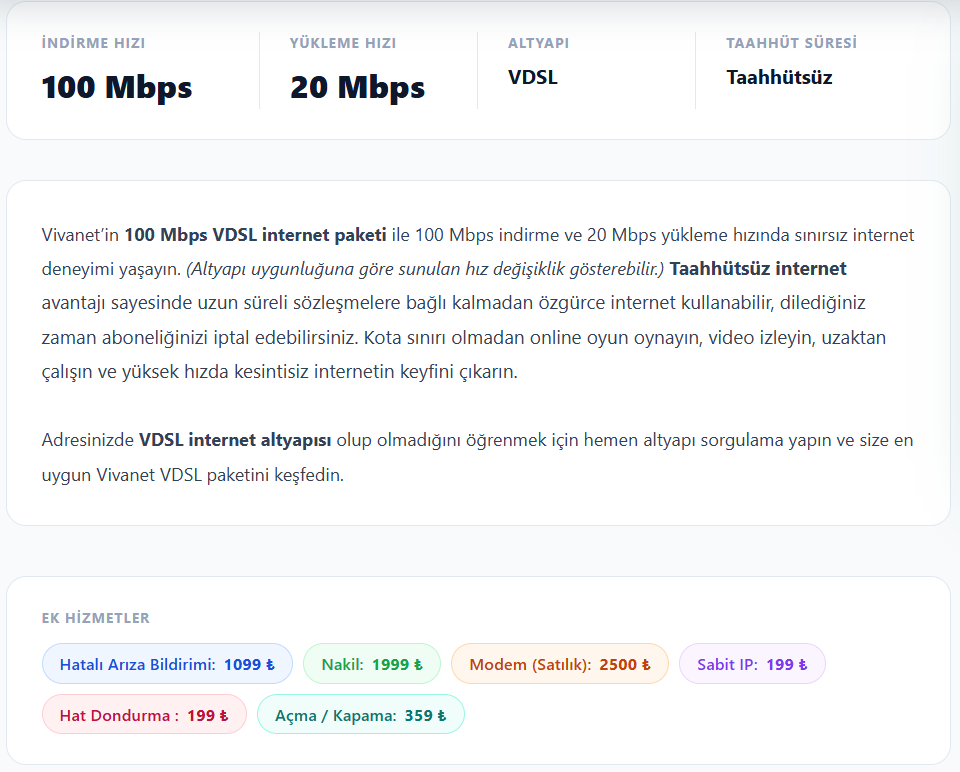
Task: Select the Nakil 1999 ₺ service pill
Action: pos(372,664)
